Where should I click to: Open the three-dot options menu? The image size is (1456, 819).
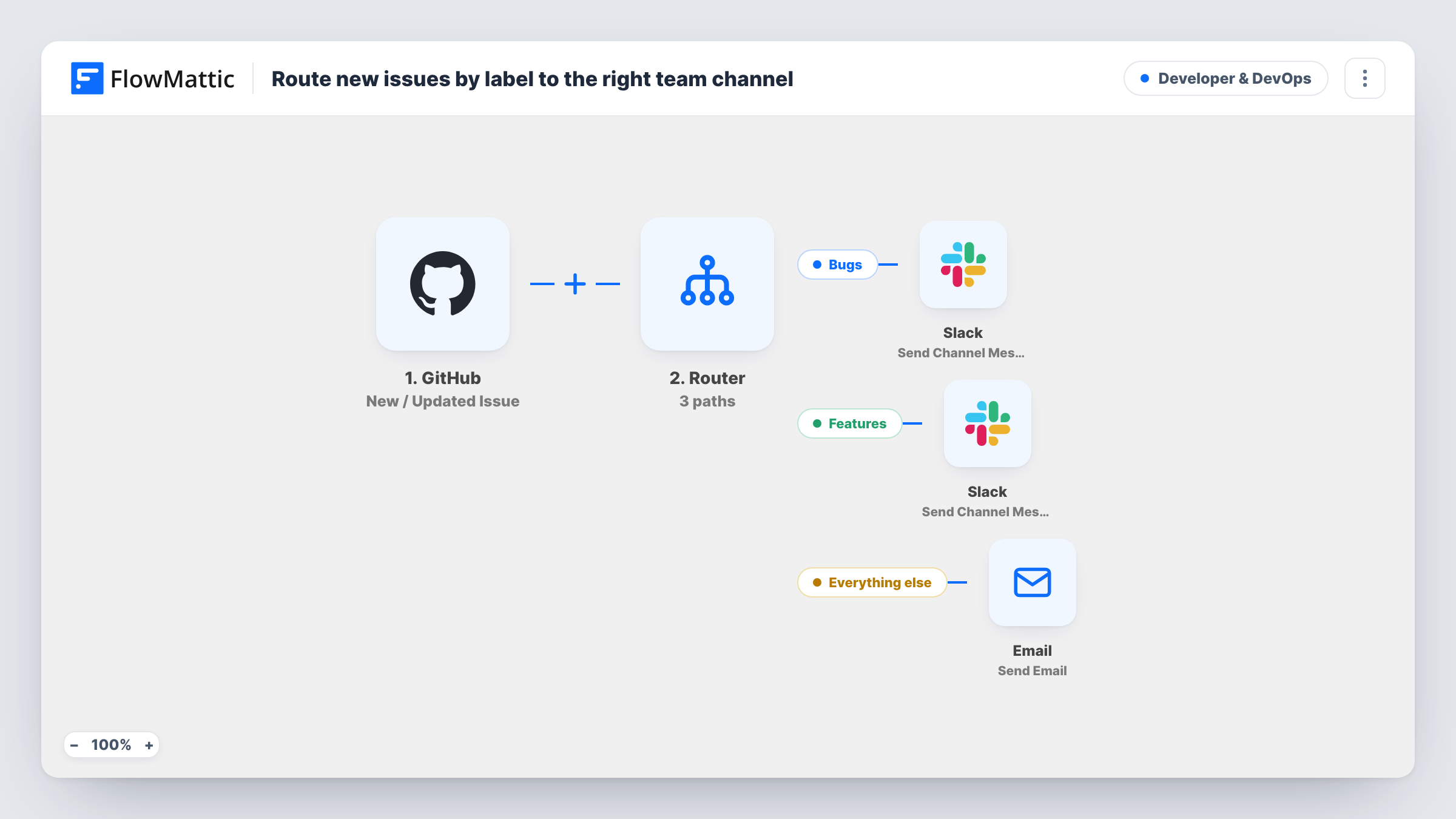tap(1364, 78)
